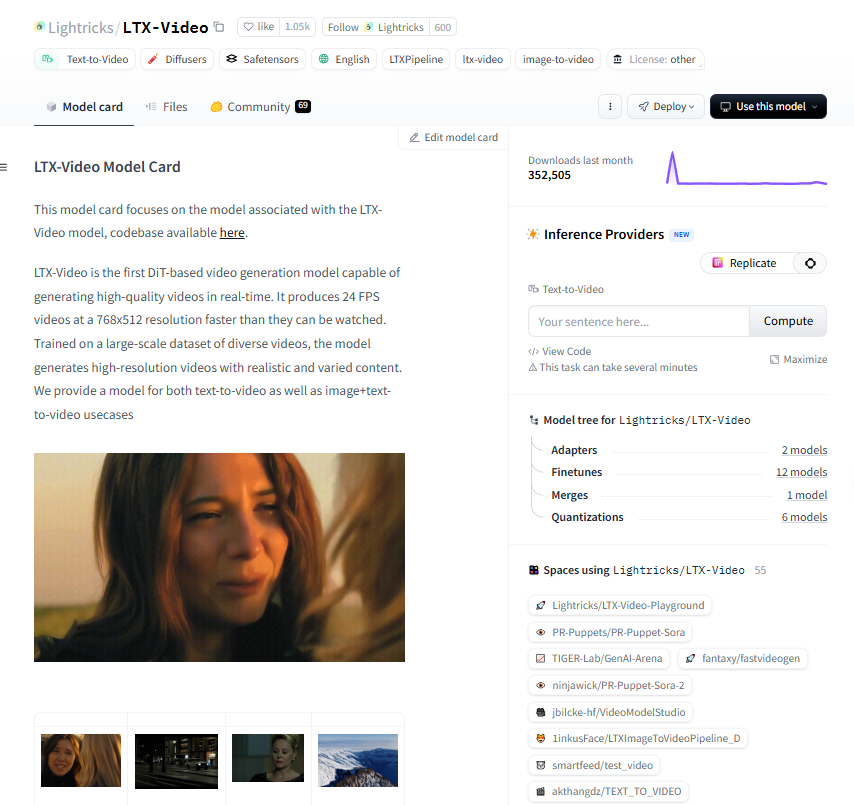
Task: Click the Inference Providers spark icon
Action: point(533,234)
